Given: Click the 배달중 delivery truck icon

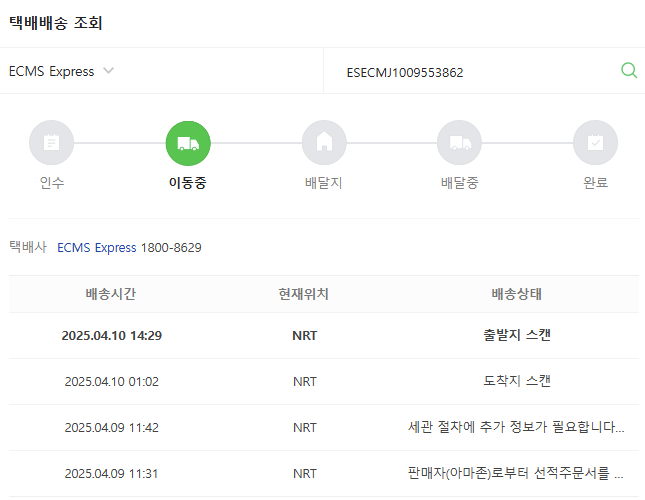Looking at the screenshot, I should click(459, 143).
